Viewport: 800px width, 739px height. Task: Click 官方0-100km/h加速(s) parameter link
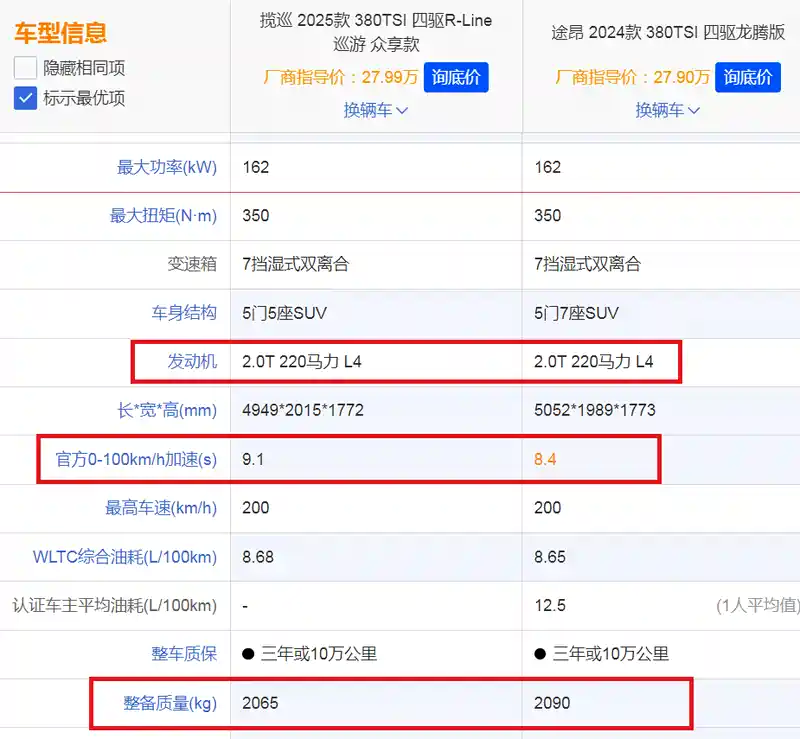tap(136, 459)
